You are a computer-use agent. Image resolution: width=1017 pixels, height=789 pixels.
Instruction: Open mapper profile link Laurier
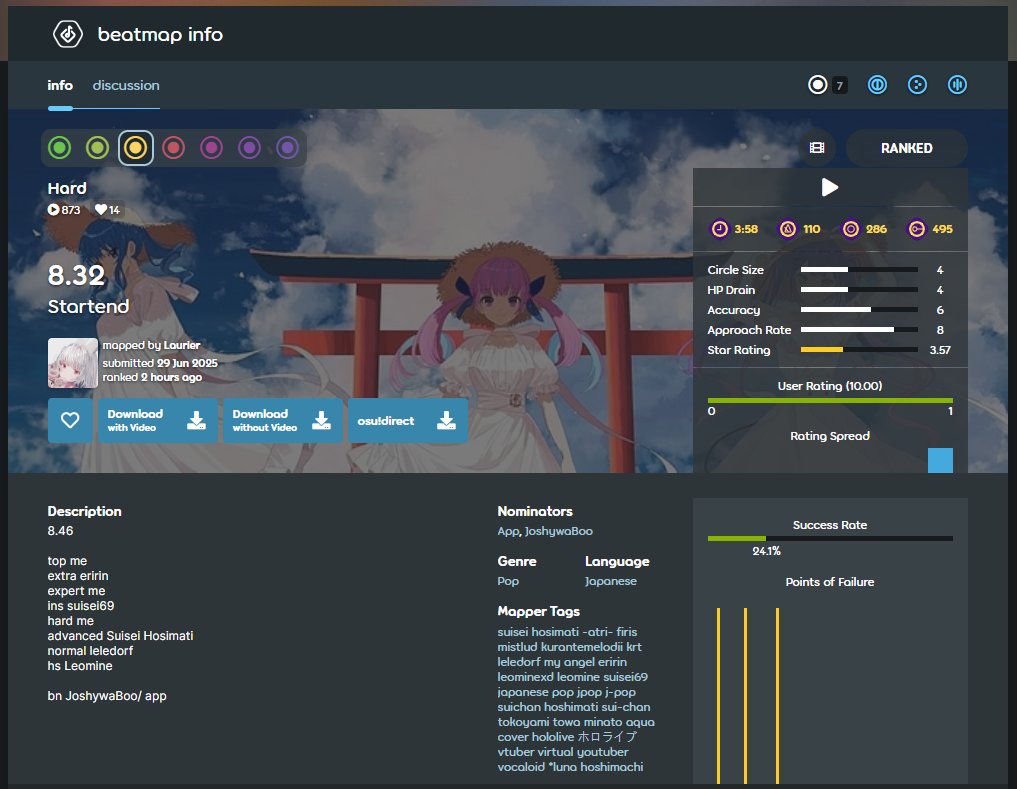[182, 345]
